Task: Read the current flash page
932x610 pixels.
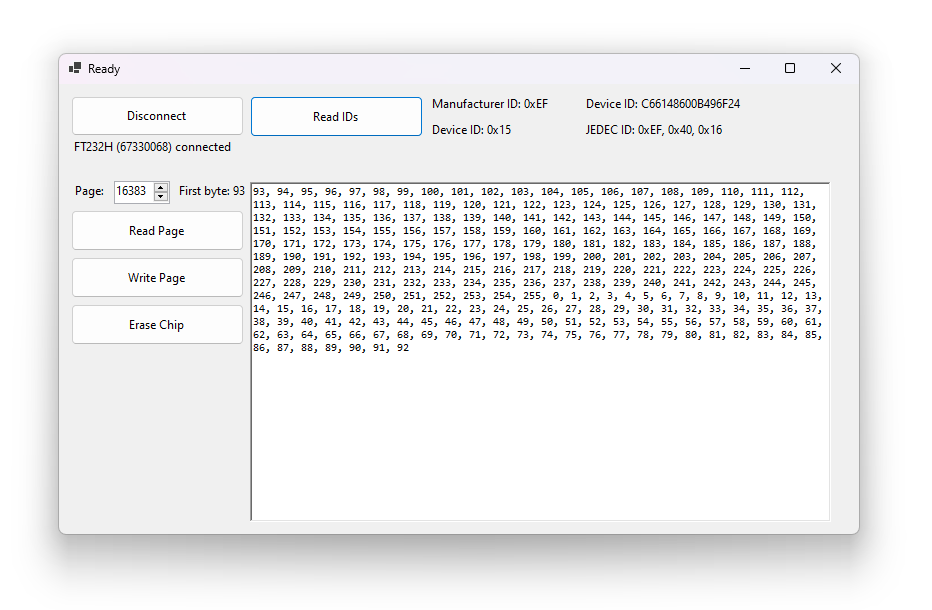Action: tap(157, 231)
